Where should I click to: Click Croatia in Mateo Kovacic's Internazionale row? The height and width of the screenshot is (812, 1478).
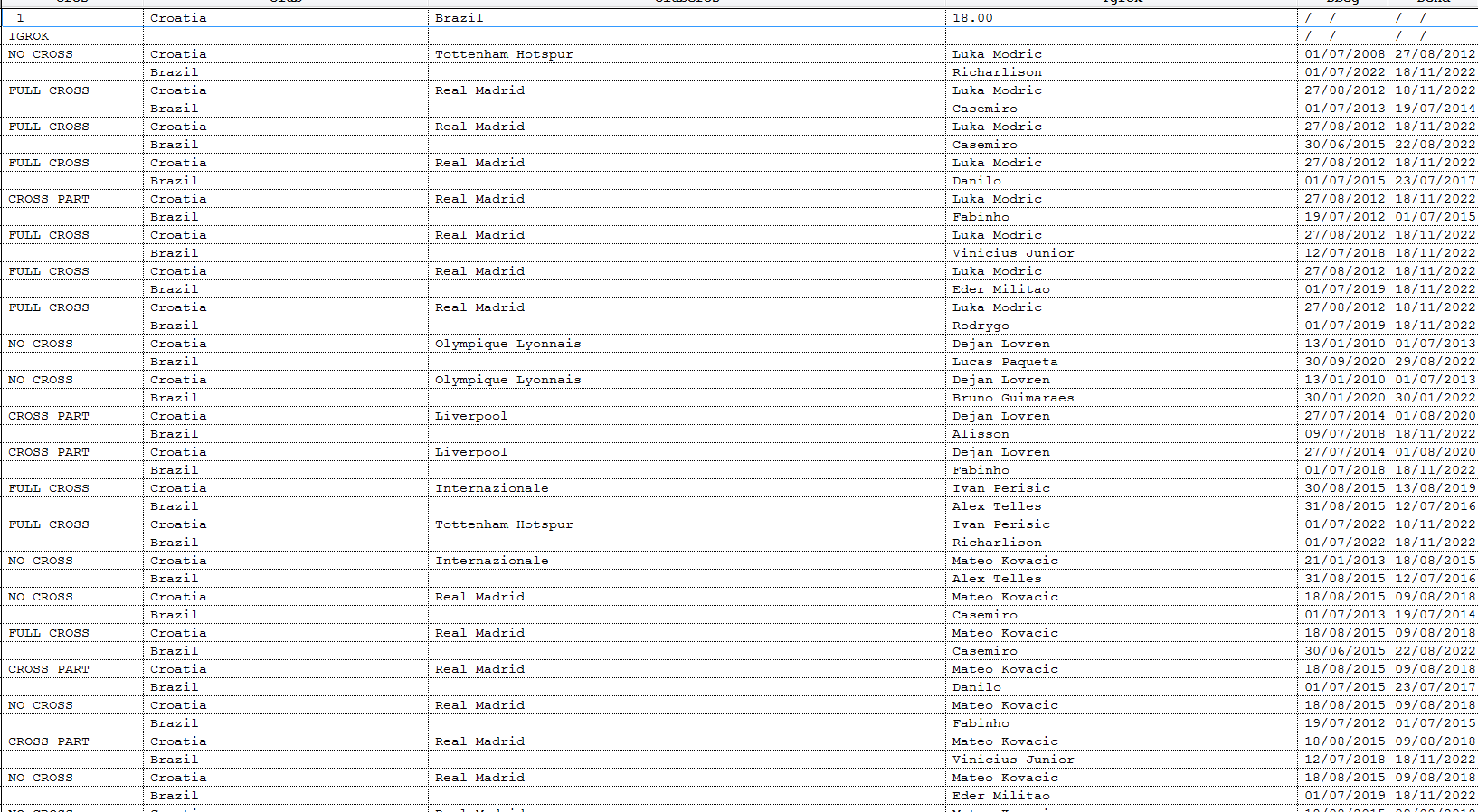[x=178, y=561]
